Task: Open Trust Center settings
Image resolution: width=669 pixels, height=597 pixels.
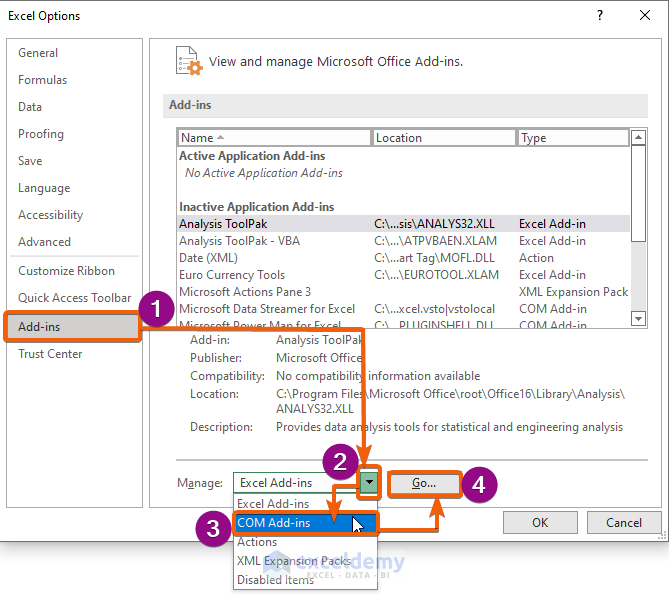Action: (x=50, y=354)
